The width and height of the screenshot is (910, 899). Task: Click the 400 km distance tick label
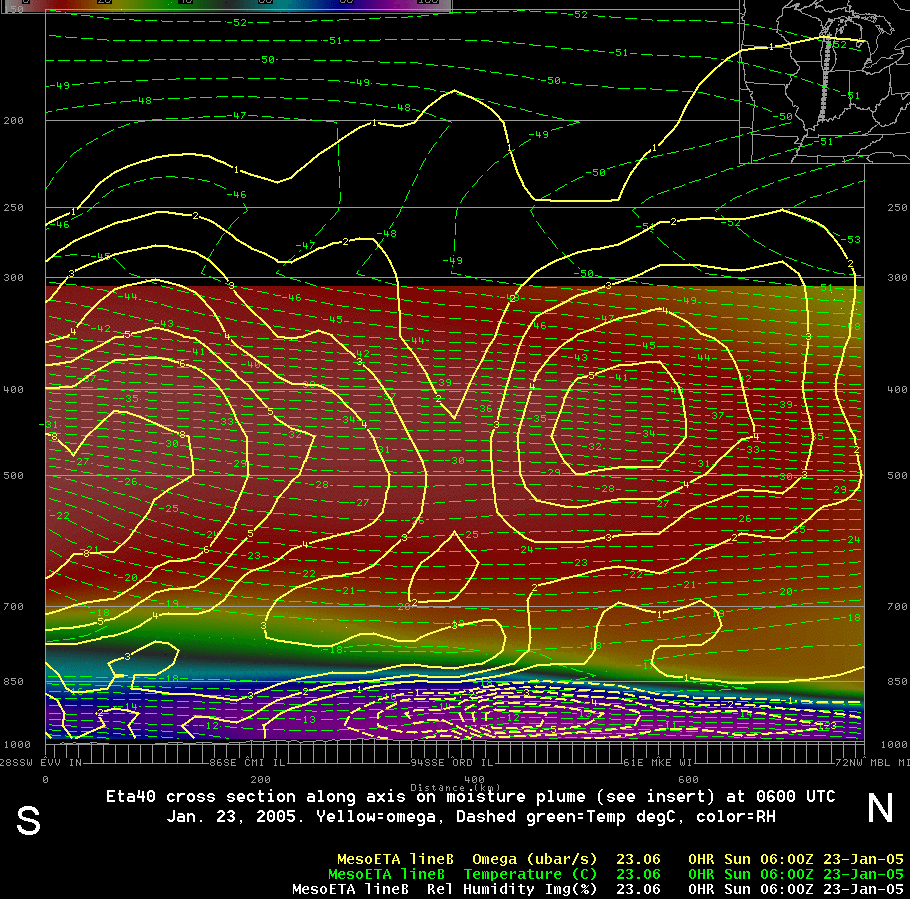[x=474, y=779]
